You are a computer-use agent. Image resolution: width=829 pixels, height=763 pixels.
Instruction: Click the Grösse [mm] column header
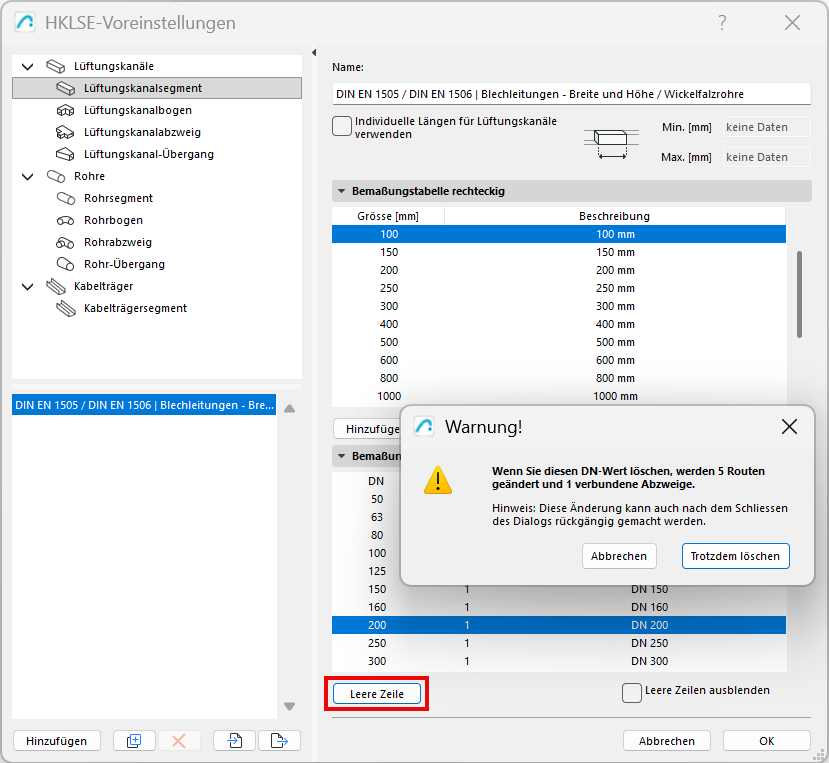click(x=388, y=216)
